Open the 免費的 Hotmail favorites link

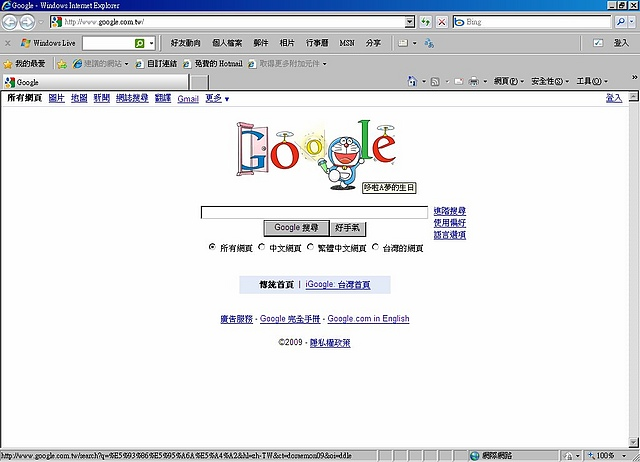point(213,64)
